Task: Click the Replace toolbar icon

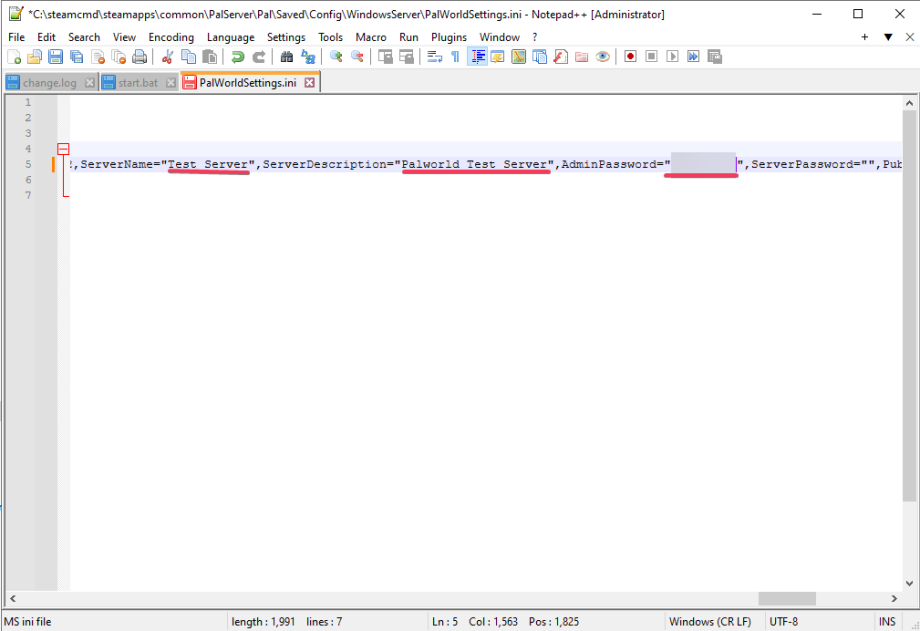Action: tap(310, 57)
